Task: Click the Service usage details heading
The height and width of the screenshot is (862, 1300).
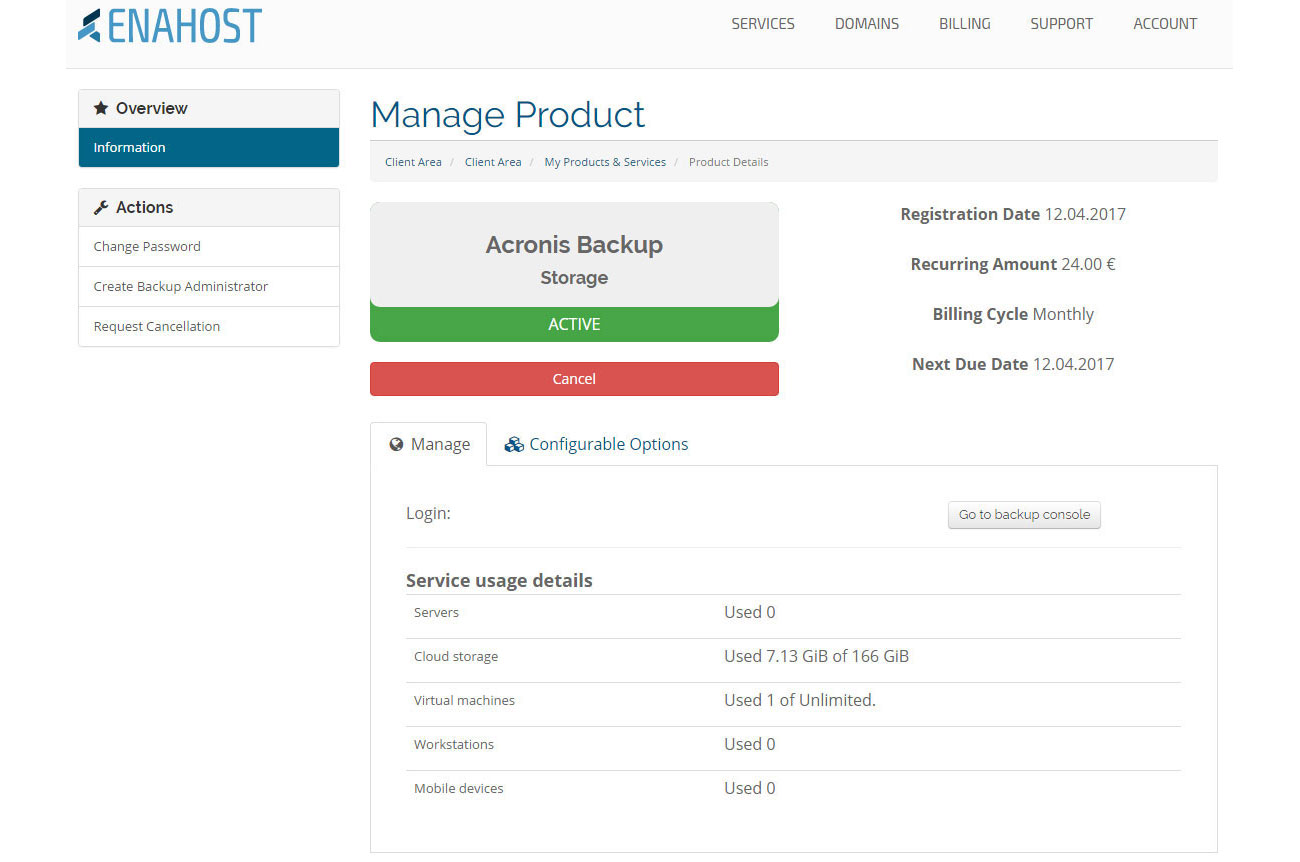Action: (x=499, y=580)
